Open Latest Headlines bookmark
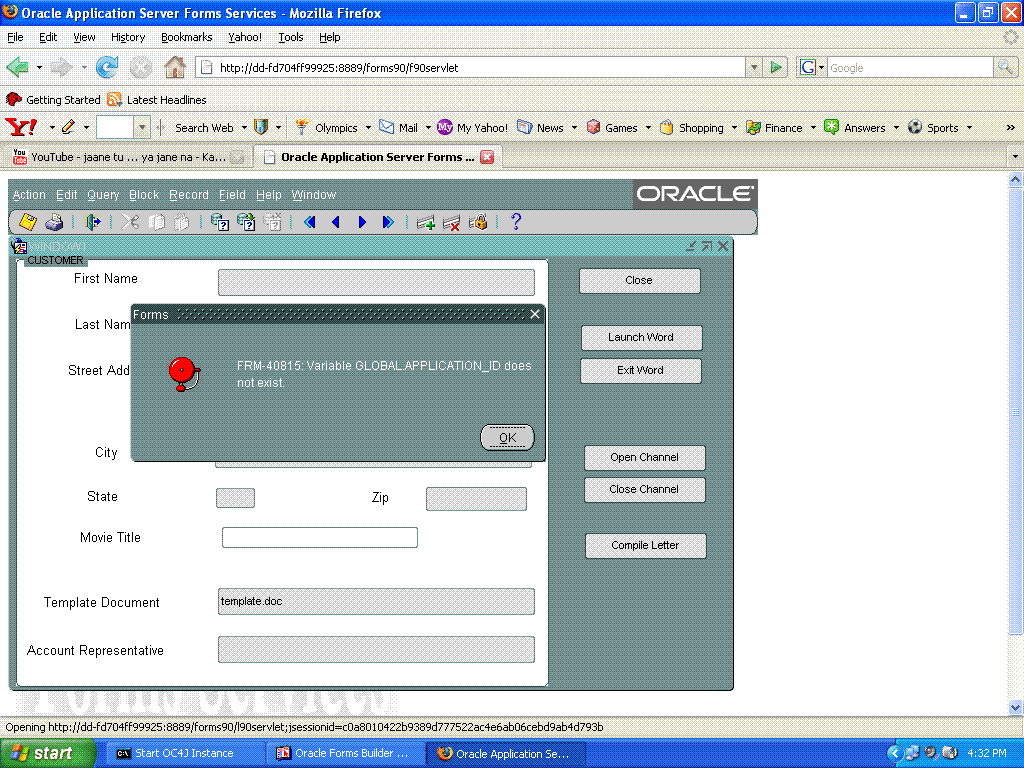Screen dimensions: 1024x768 (x=157, y=99)
